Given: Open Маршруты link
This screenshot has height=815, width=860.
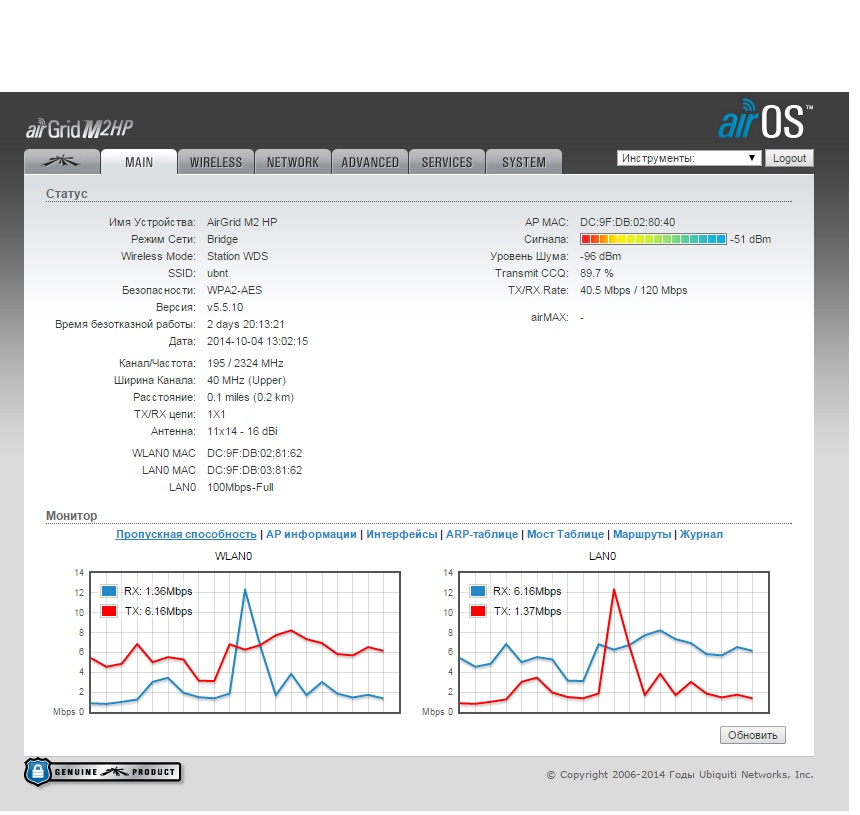Looking at the screenshot, I should (642, 534).
